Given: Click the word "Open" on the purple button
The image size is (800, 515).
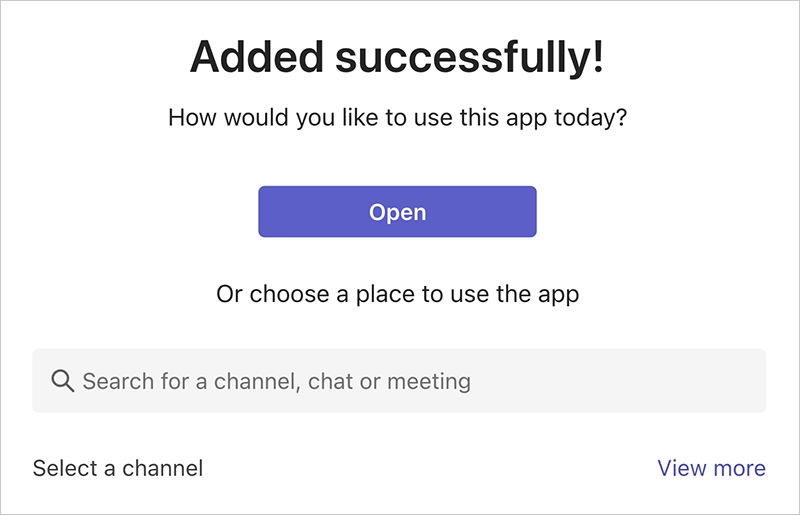Looking at the screenshot, I should (x=397, y=212).
